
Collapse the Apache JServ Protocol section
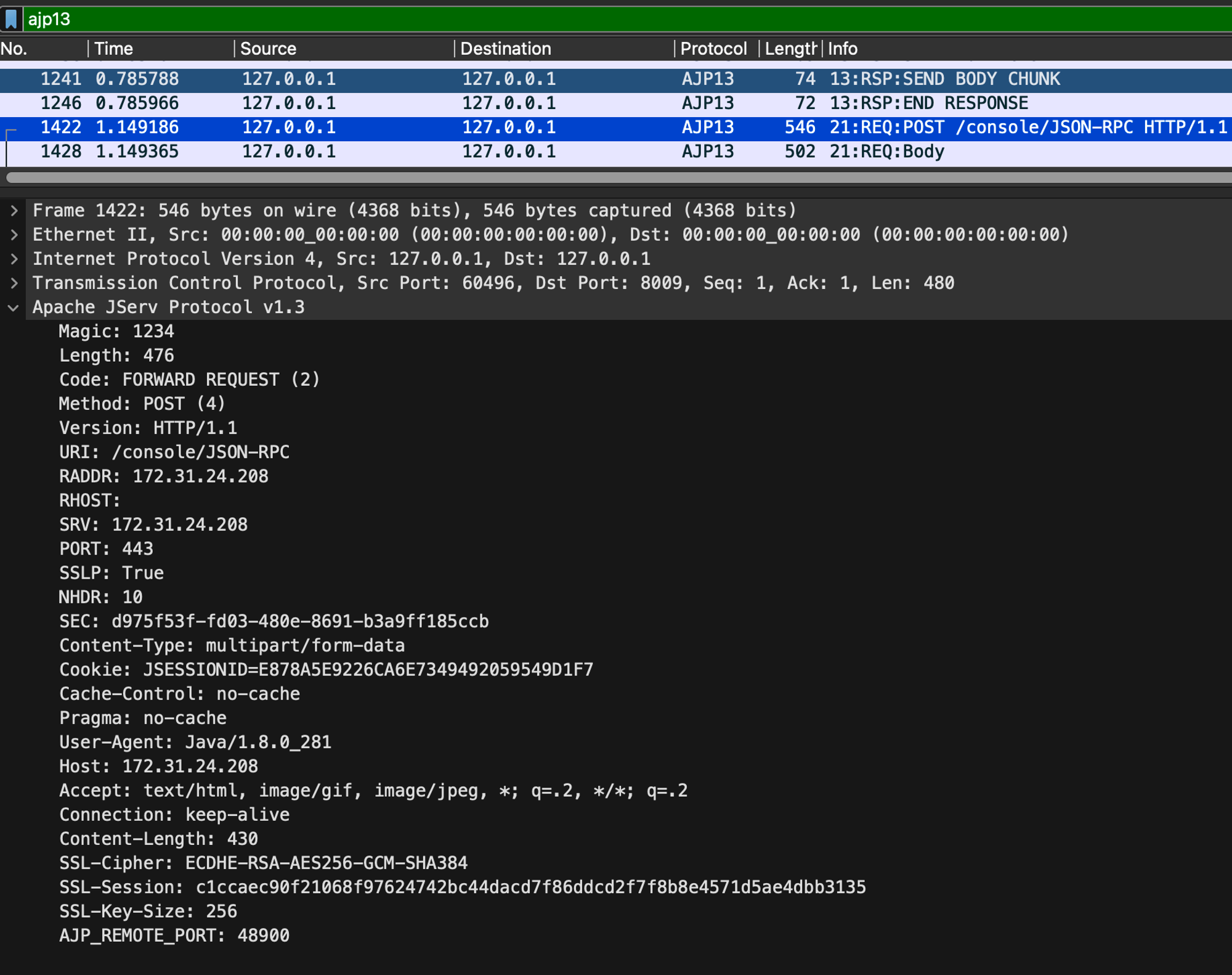coord(14,308)
